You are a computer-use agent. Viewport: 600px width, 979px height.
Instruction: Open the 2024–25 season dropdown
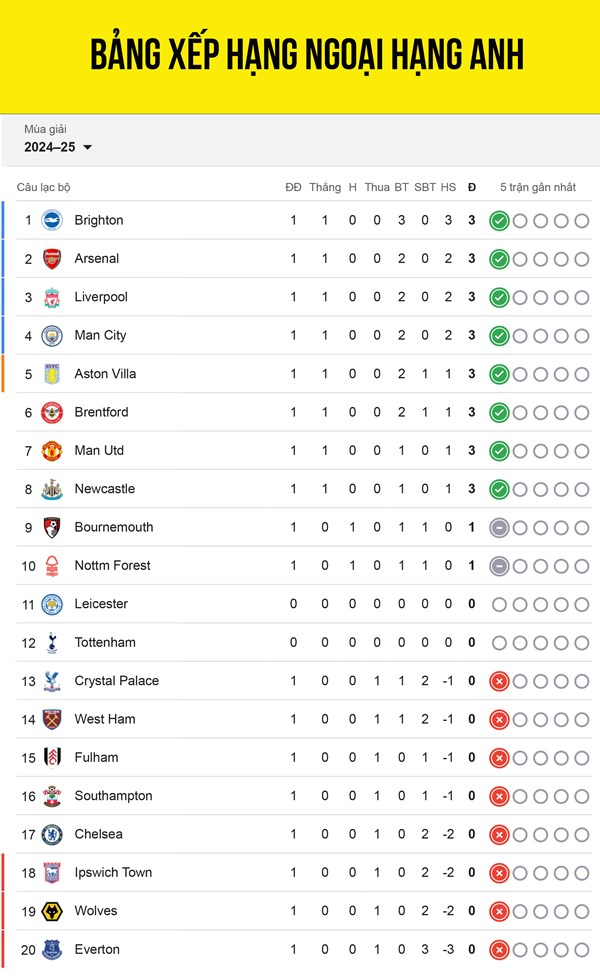coord(59,147)
